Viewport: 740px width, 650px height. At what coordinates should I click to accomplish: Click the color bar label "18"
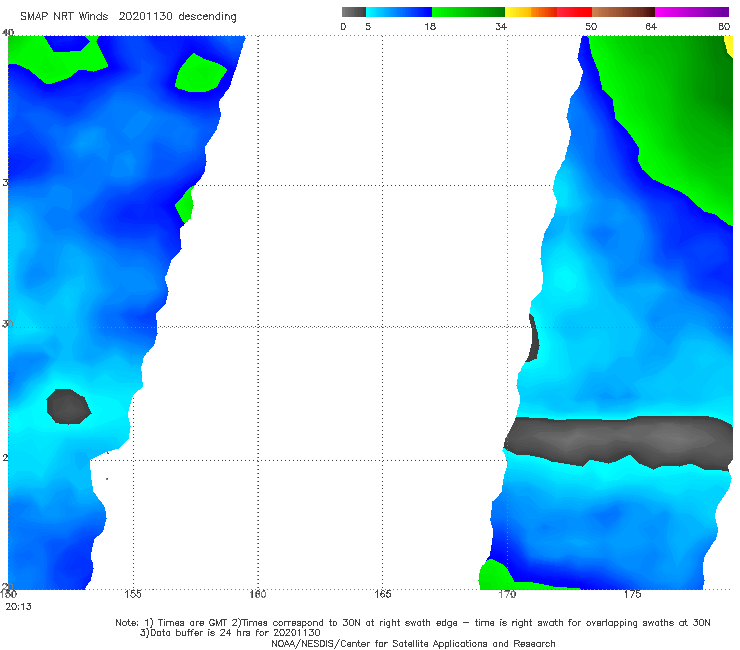[x=430, y=27]
